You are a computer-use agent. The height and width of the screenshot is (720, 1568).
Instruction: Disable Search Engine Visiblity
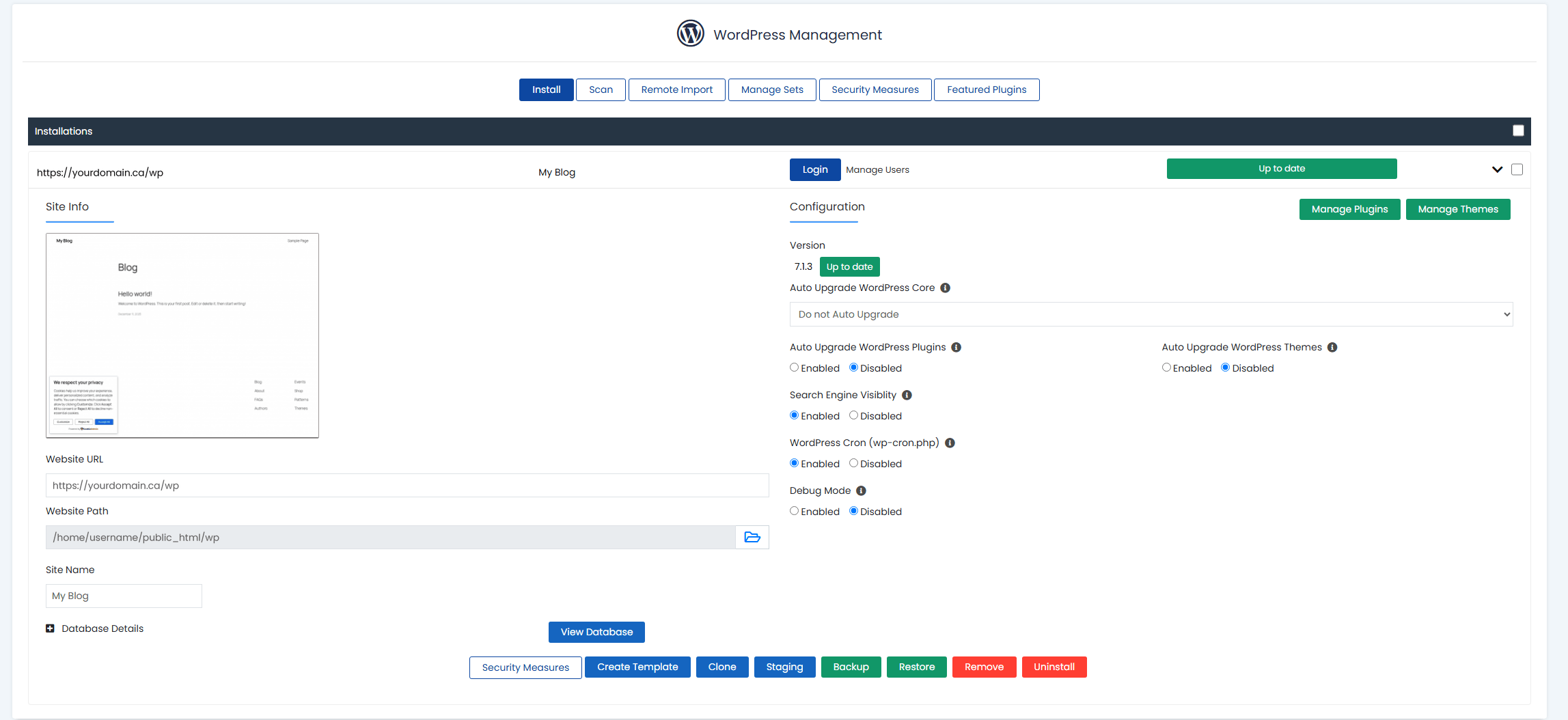(853, 415)
